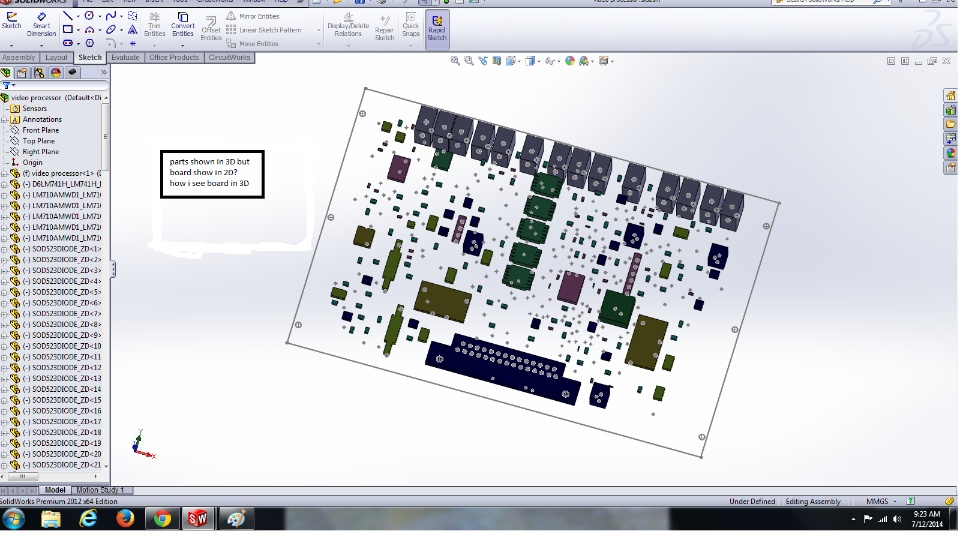960x540 pixels.
Task: Click Repair Sketch tool
Action: tap(384, 28)
